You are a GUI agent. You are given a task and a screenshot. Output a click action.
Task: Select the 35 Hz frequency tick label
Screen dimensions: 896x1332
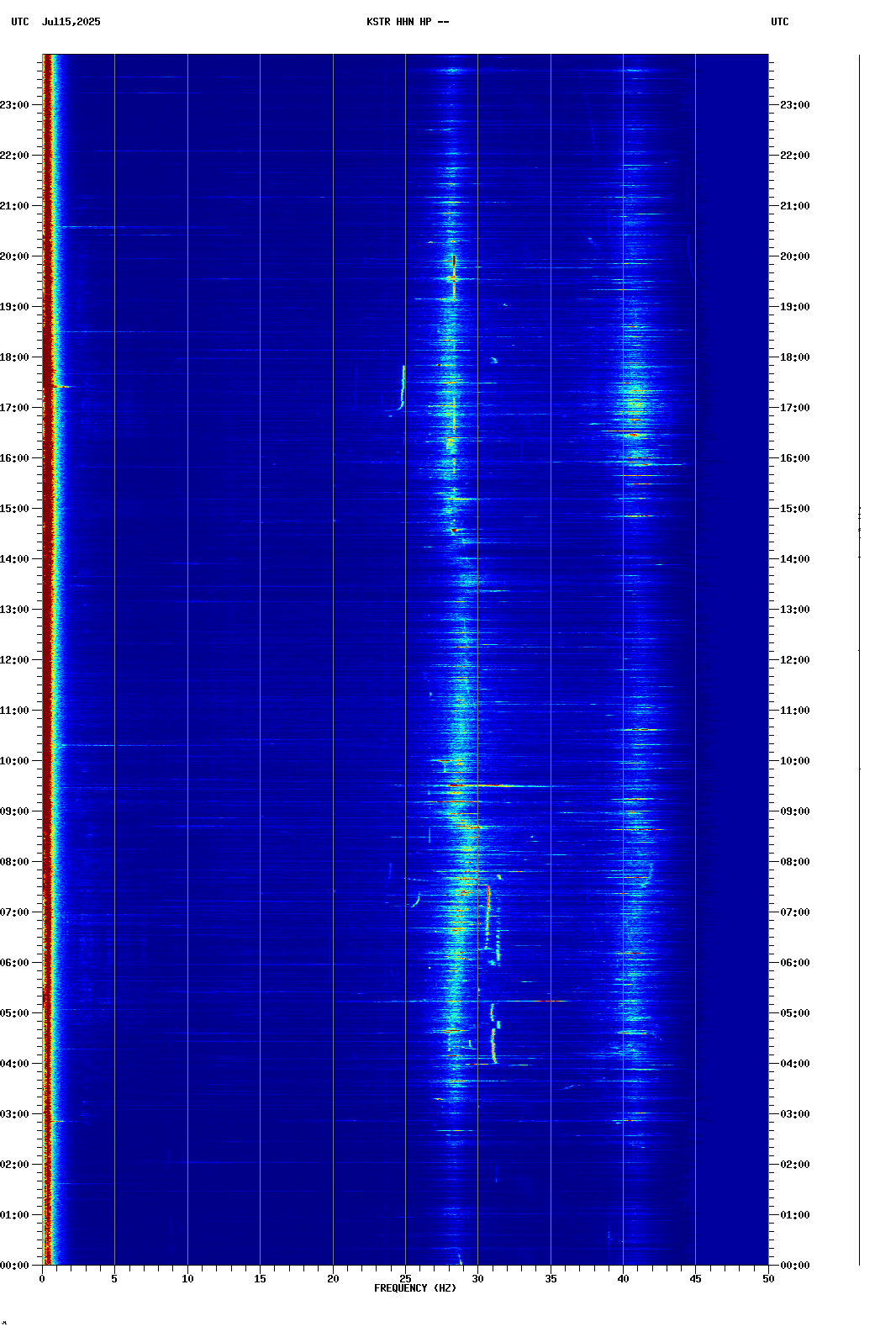(551, 1279)
